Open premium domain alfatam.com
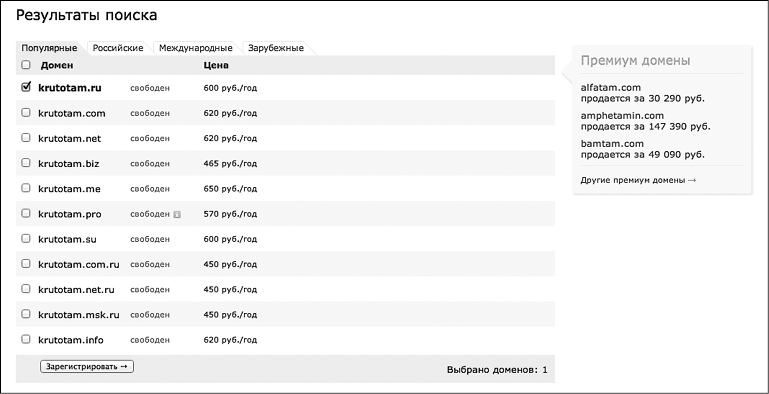Screen dimensions: 769x394 [611, 88]
